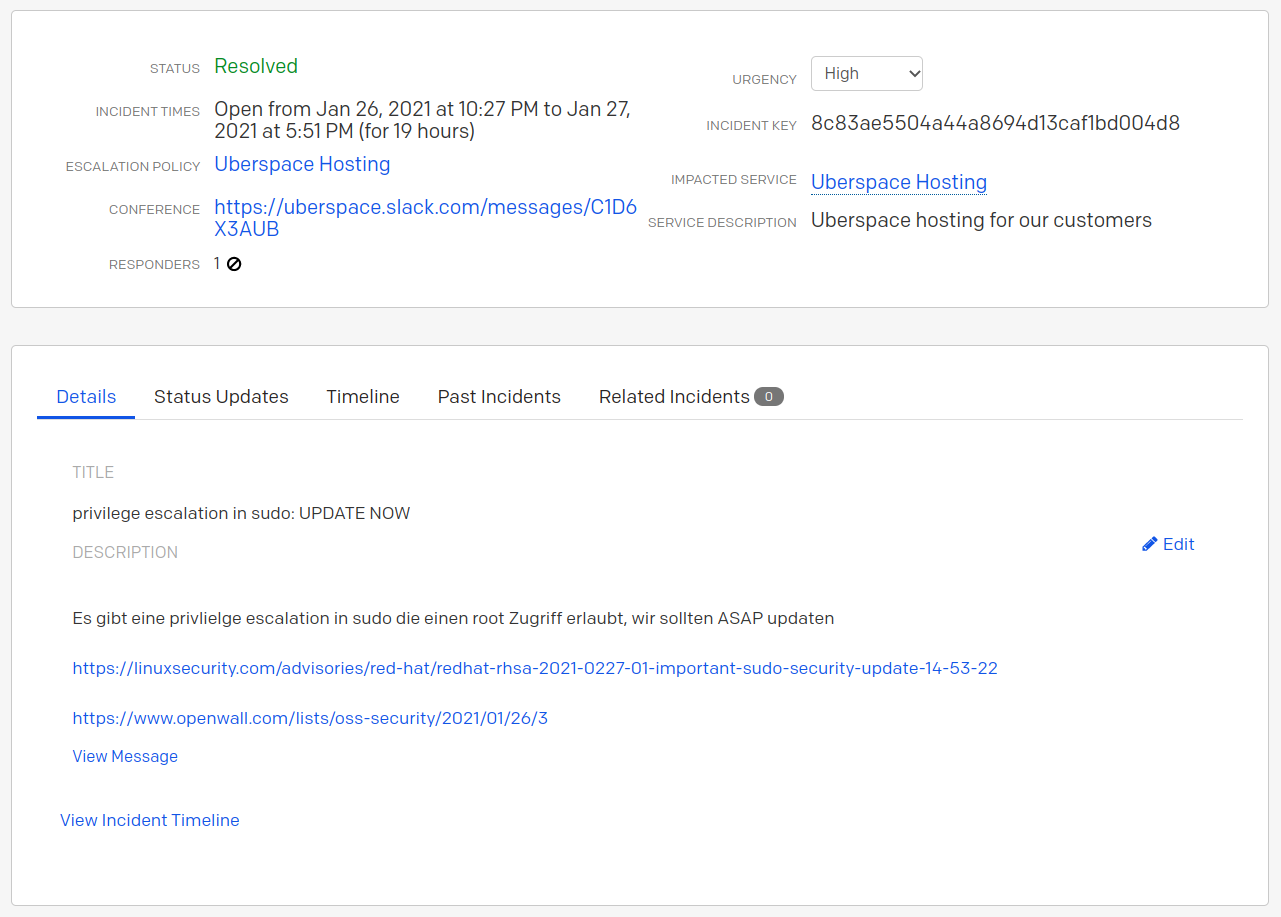Open the openwall.com oss-security link
This screenshot has width=1281, height=917.
pos(310,718)
